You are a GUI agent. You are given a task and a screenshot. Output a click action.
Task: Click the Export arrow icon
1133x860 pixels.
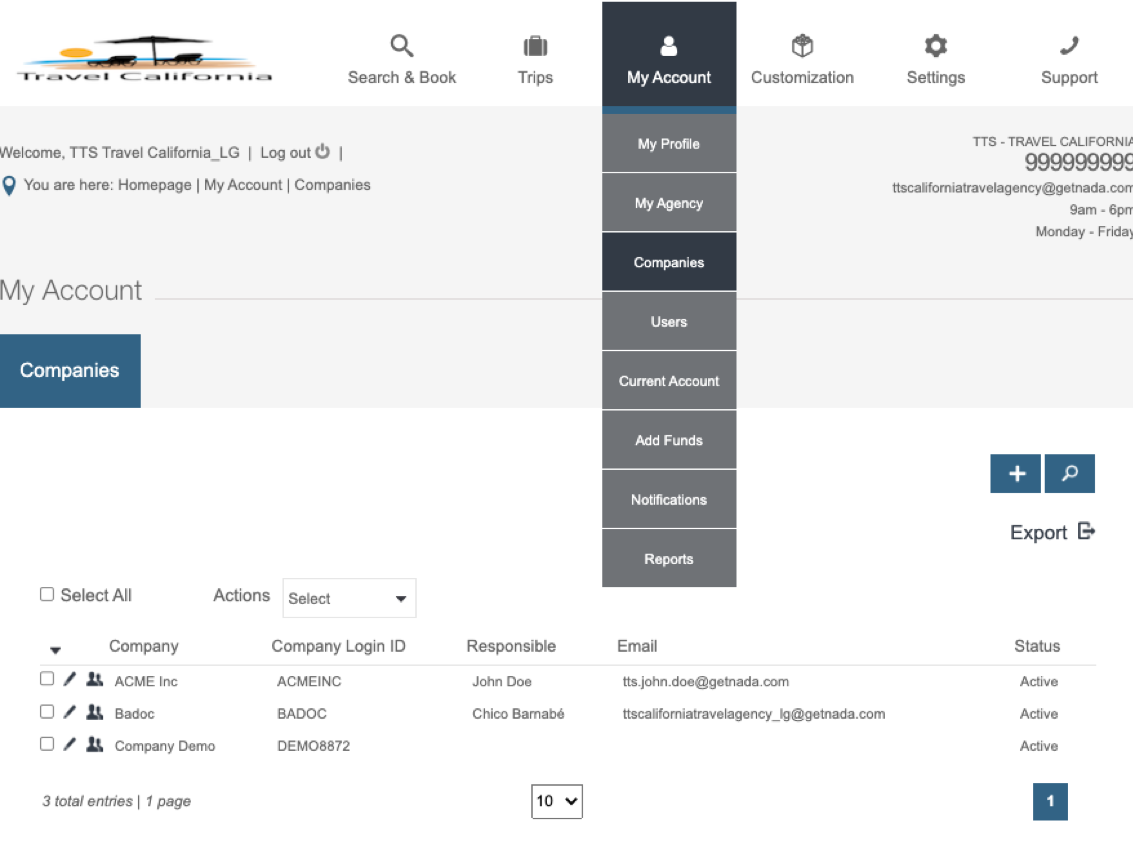(1086, 532)
